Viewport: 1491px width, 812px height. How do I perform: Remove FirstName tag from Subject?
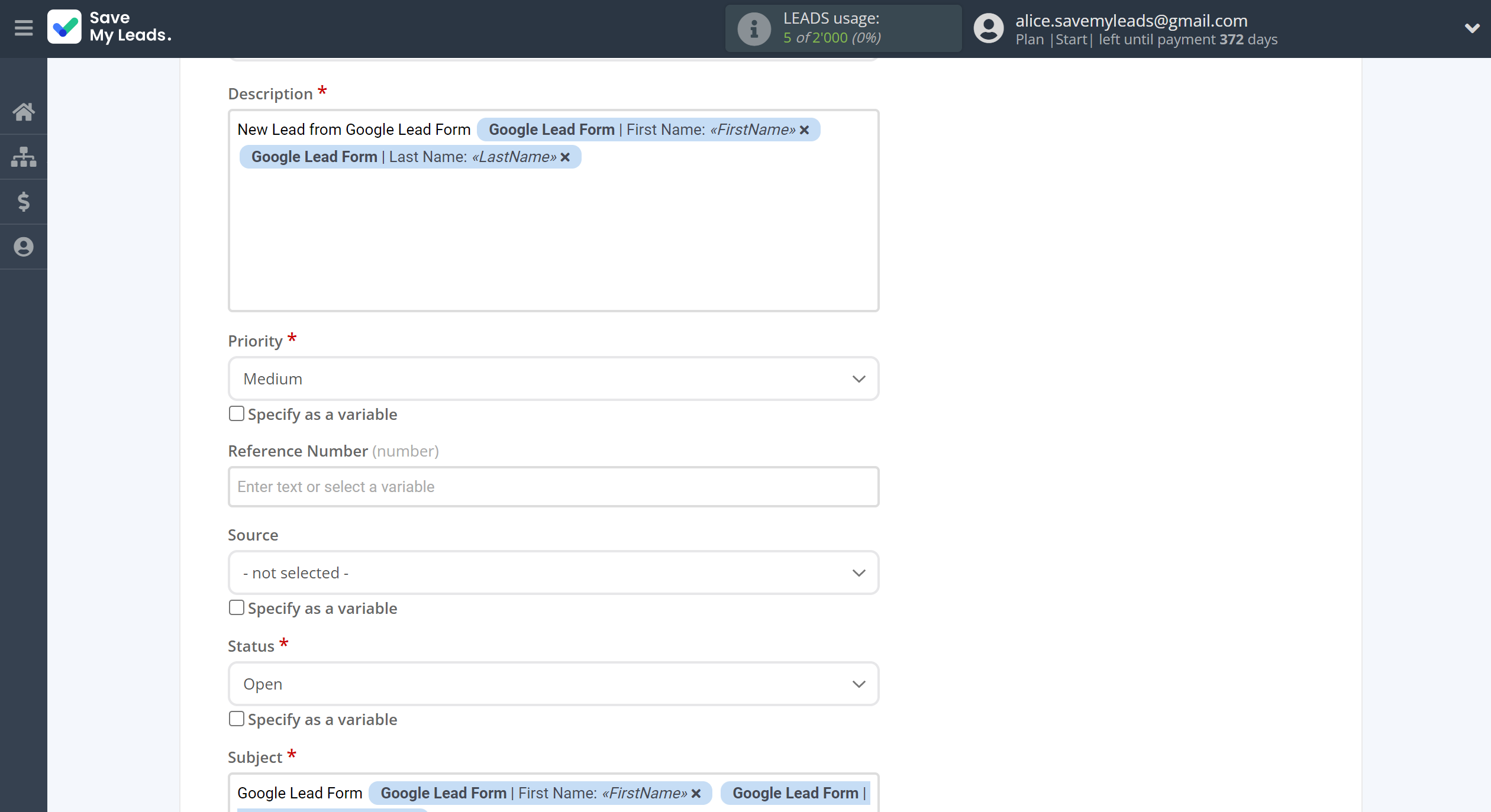pos(696,793)
